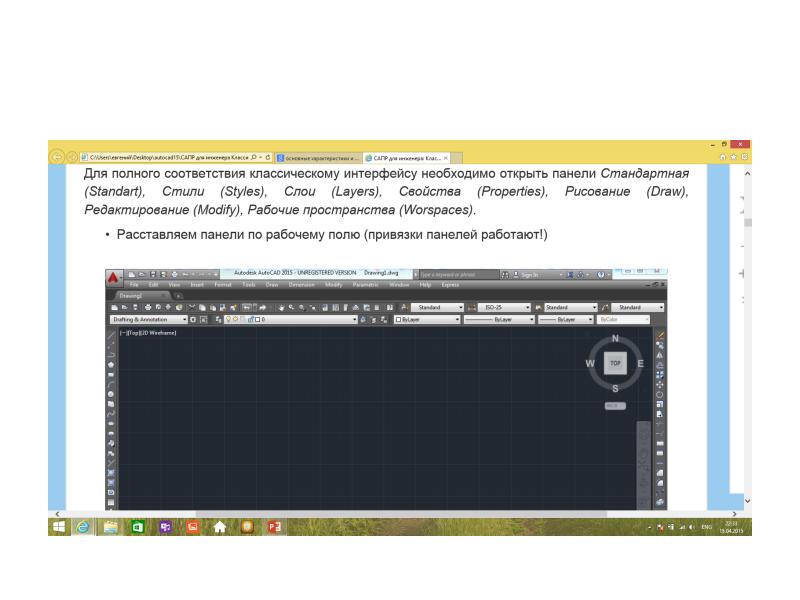Click the Workspace Settings gear icon
This screenshot has width=800, height=600.
193,320
